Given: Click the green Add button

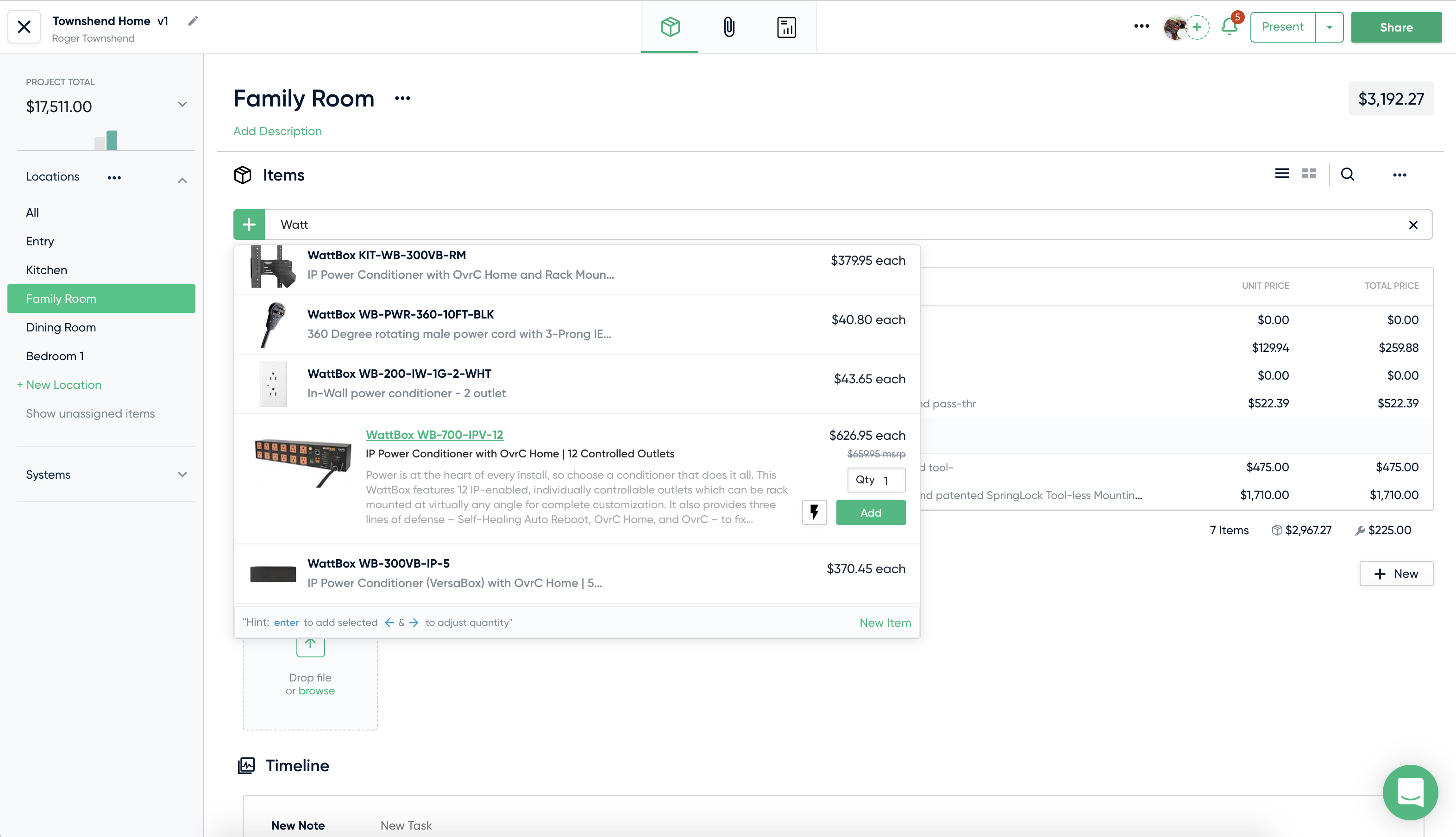Looking at the screenshot, I should tap(871, 512).
